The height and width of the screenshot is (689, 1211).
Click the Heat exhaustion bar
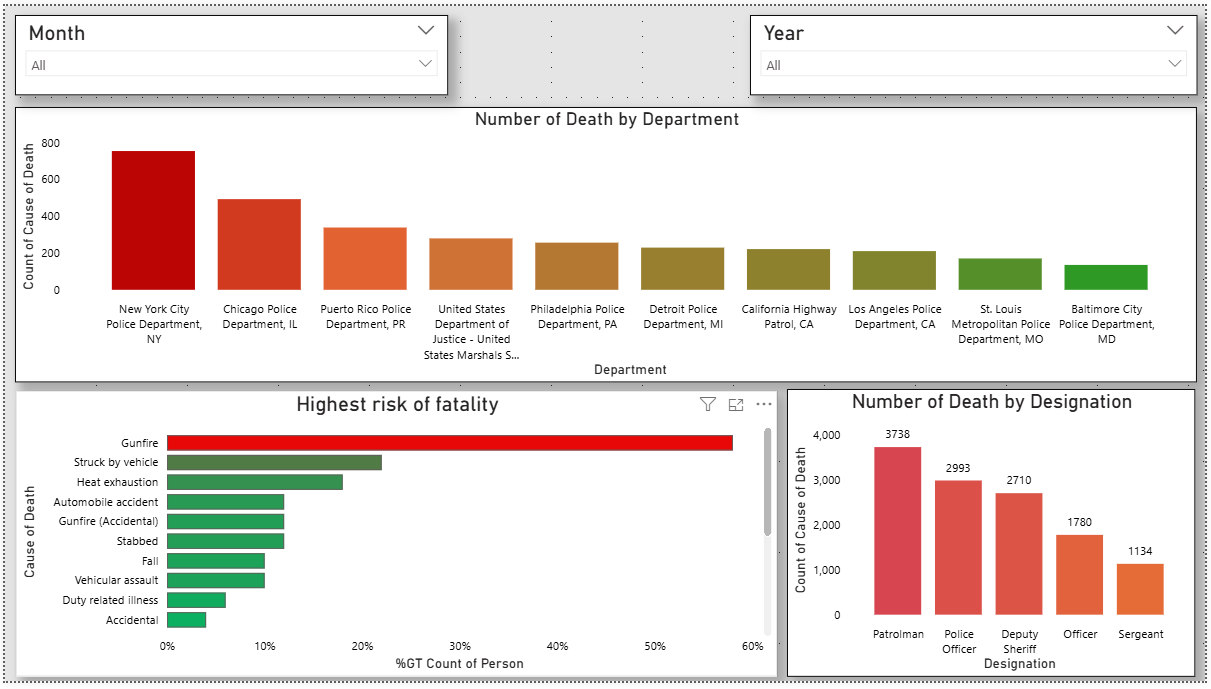click(x=254, y=482)
